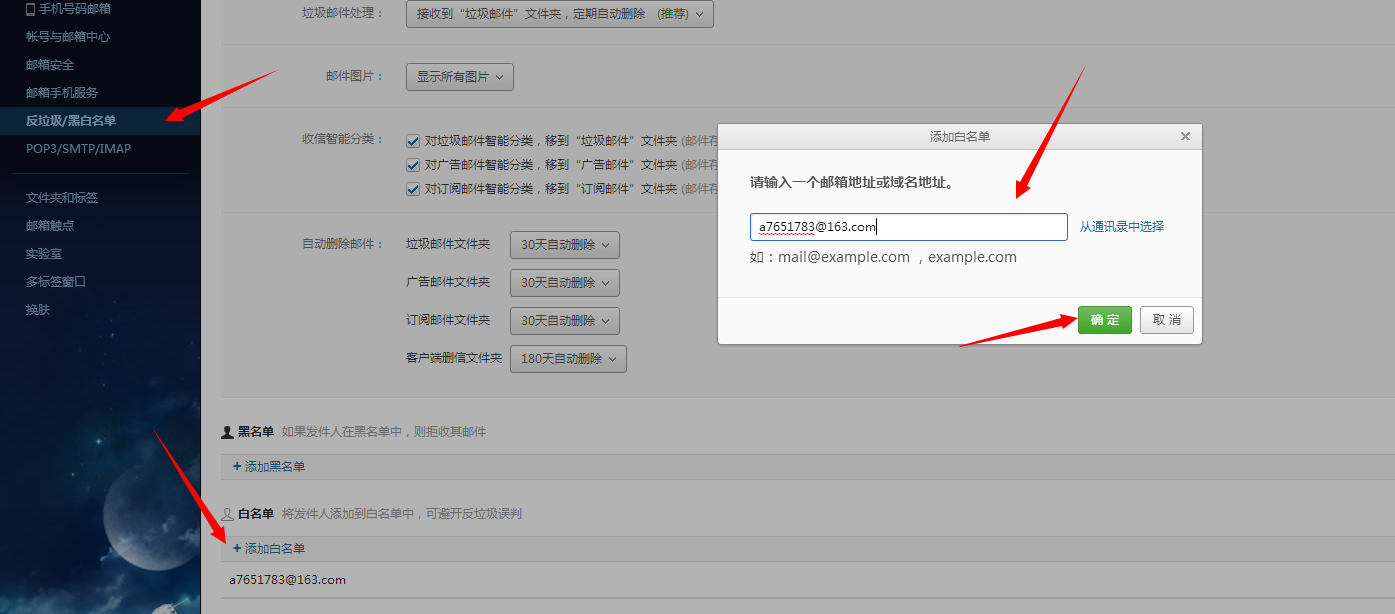Toggle 对订阅邮件智能分类 checkbox
Image resolution: width=1395 pixels, height=614 pixels.
[413, 189]
